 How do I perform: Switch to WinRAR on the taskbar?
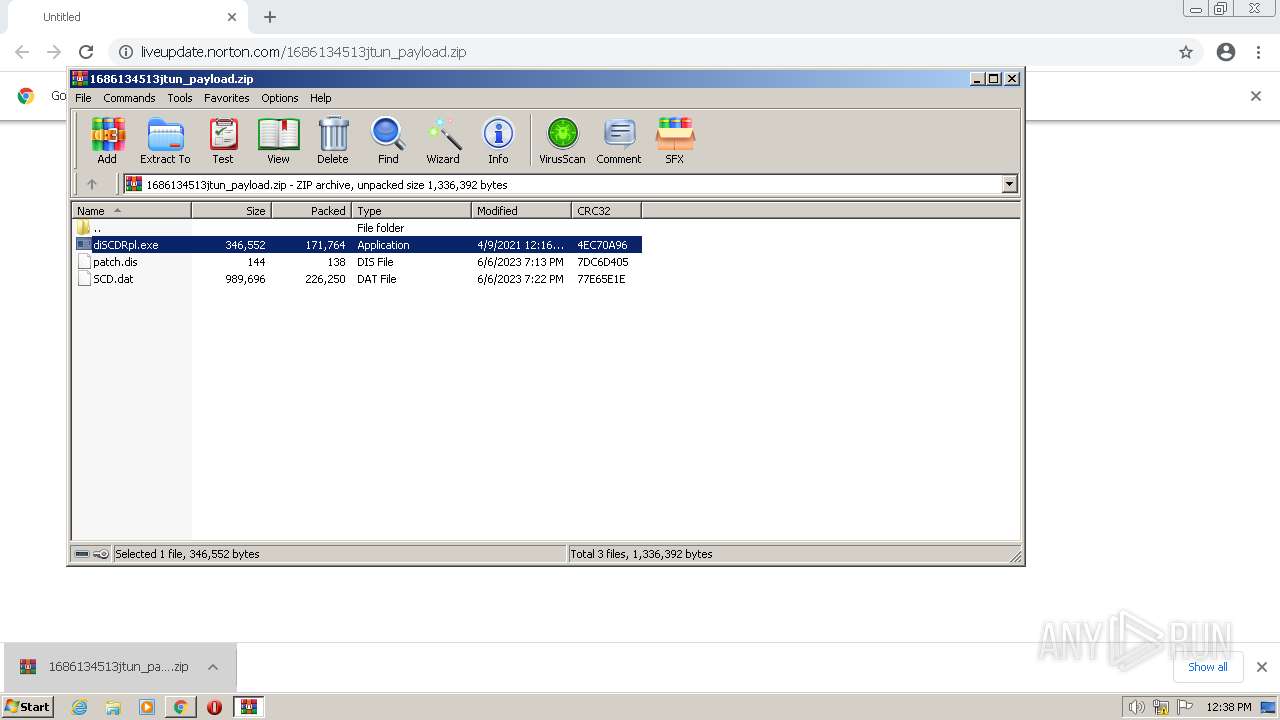click(248, 706)
